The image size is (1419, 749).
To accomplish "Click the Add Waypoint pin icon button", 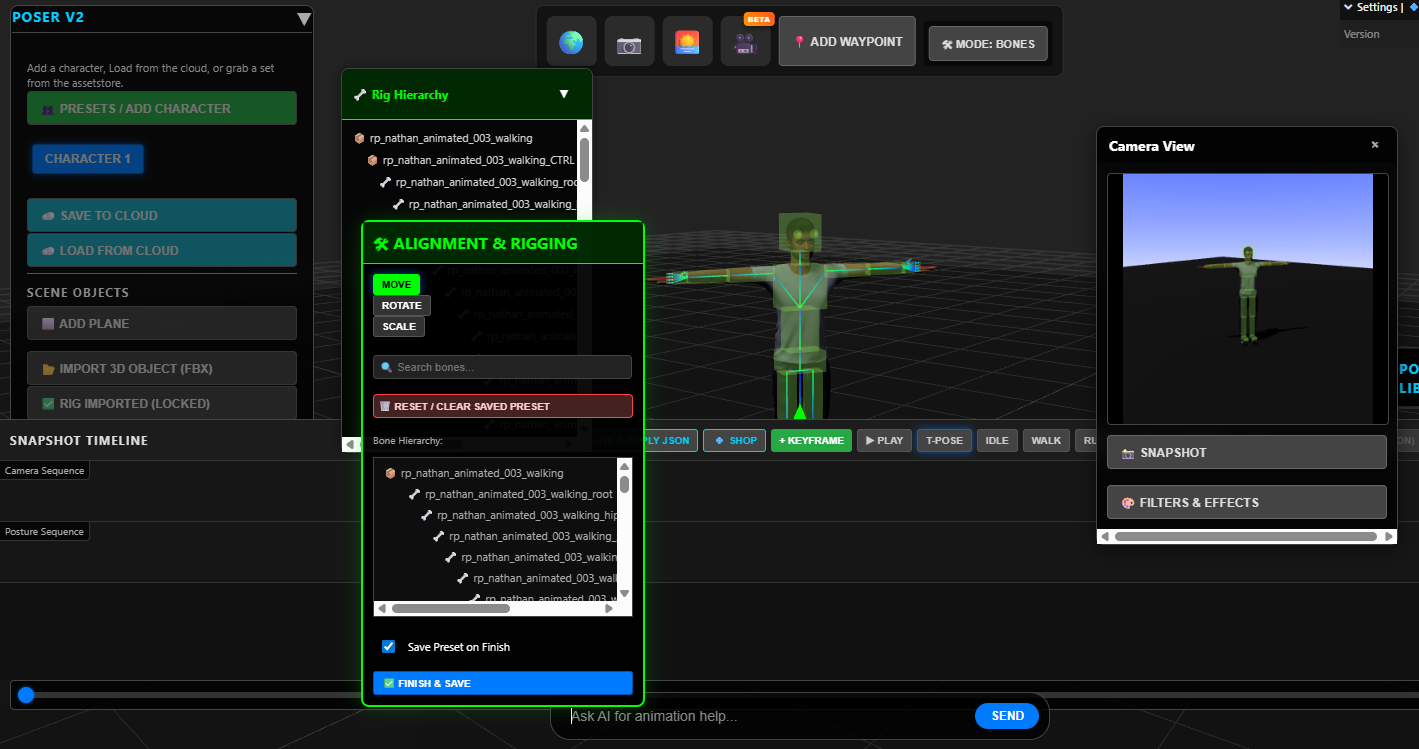I will click(846, 41).
